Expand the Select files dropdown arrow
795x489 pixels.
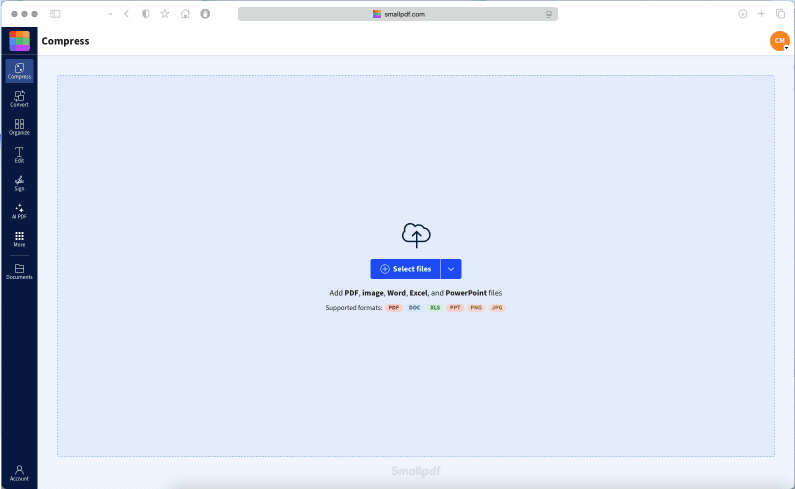(x=451, y=269)
